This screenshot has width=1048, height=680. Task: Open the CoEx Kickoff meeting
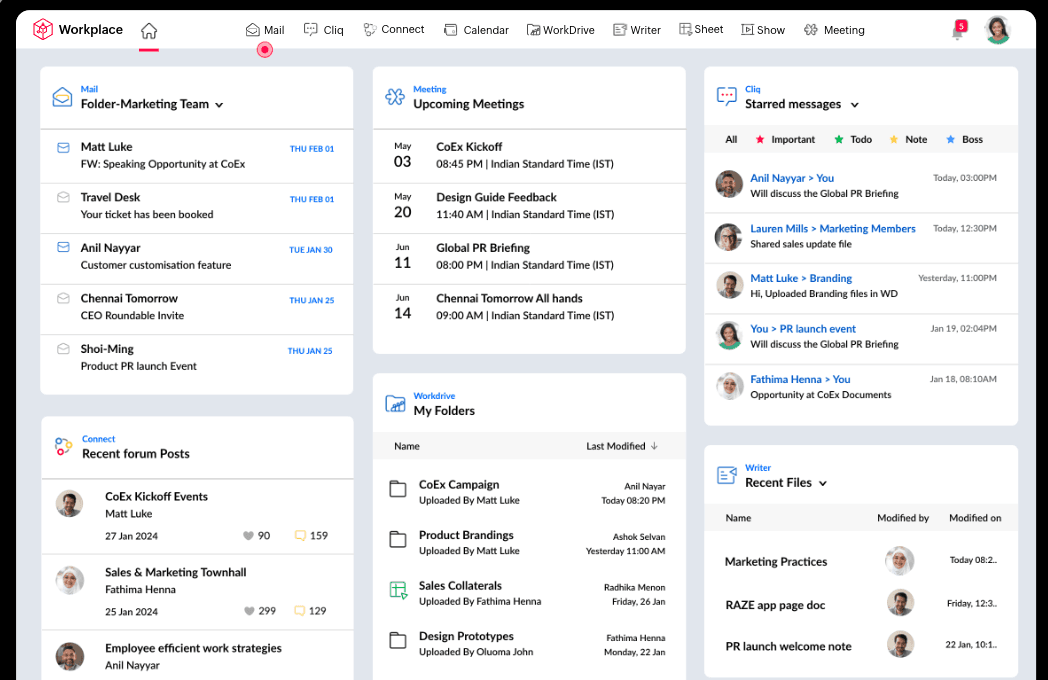[x=529, y=156]
